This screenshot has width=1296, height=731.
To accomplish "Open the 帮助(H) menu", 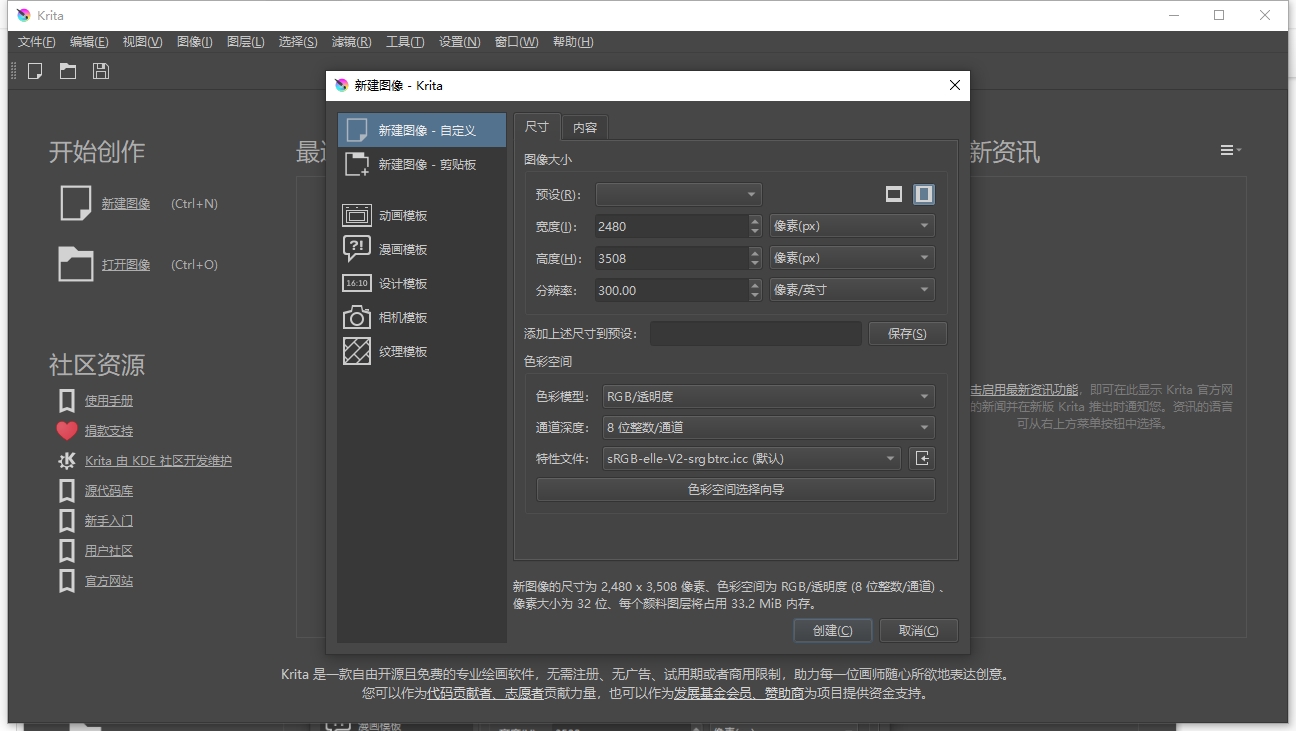I will [573, 42].
